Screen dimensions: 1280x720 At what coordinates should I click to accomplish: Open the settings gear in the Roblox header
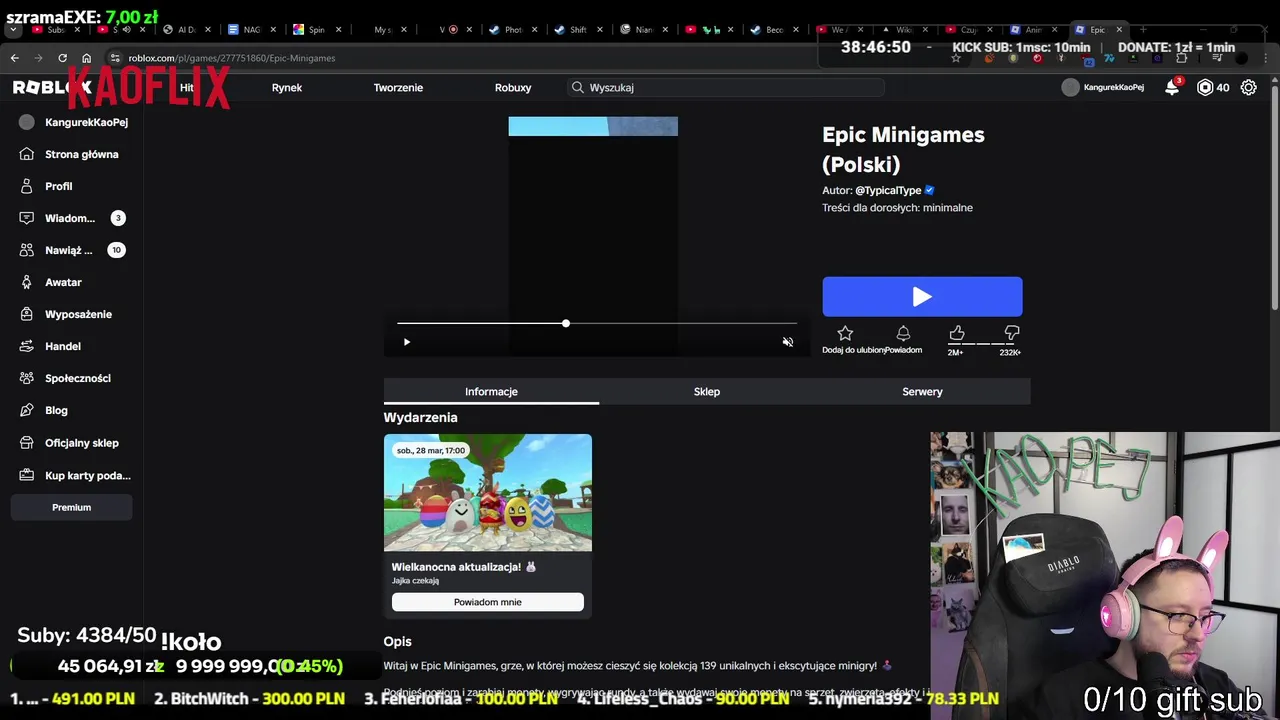(x=1248, y=87)
